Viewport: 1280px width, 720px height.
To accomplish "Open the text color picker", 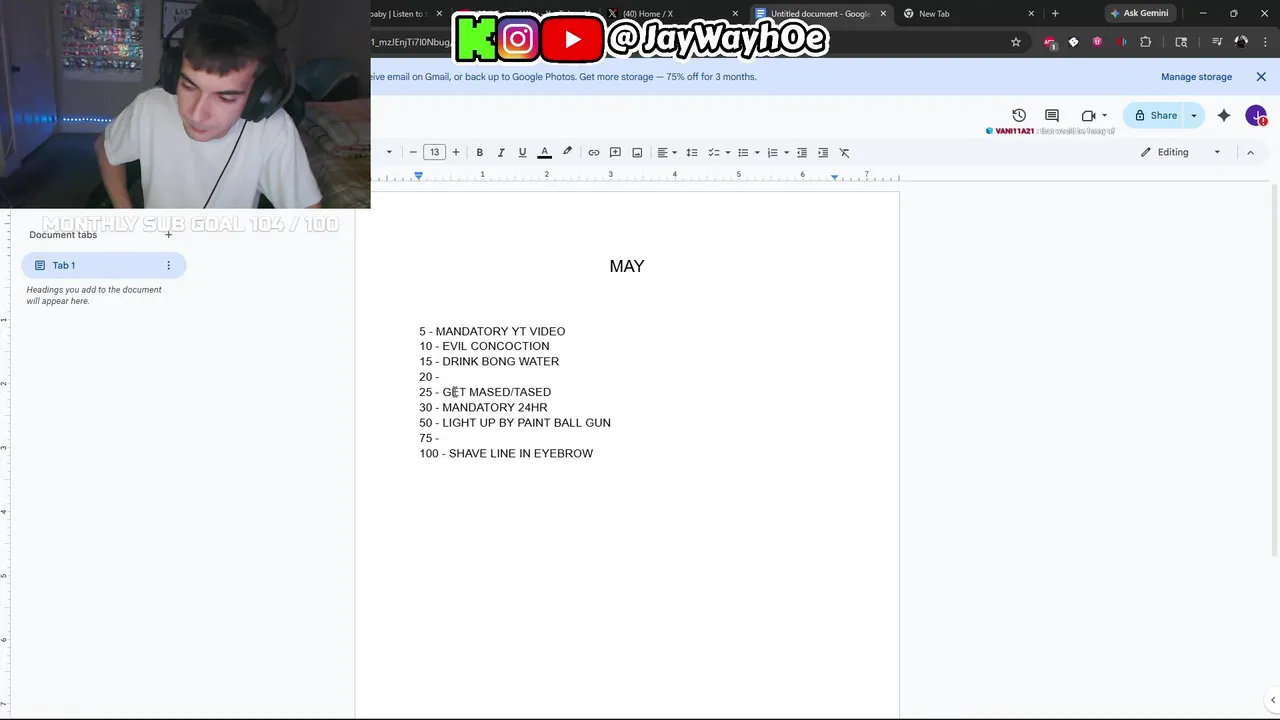I will pos(545,152).
